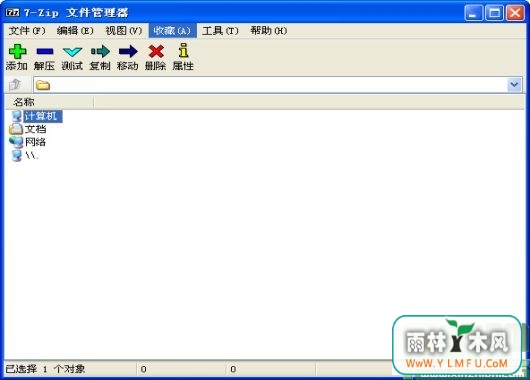Click the Documents (文档) folder icon

pos(16,129)
